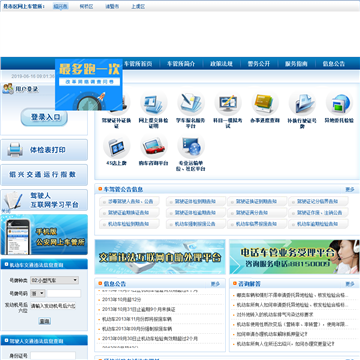Image resolution: width=360 pixels, height=360 pixels.
Task: Click 更多 in the 咨询解答 panel header
Action: (x=350, y=284)
